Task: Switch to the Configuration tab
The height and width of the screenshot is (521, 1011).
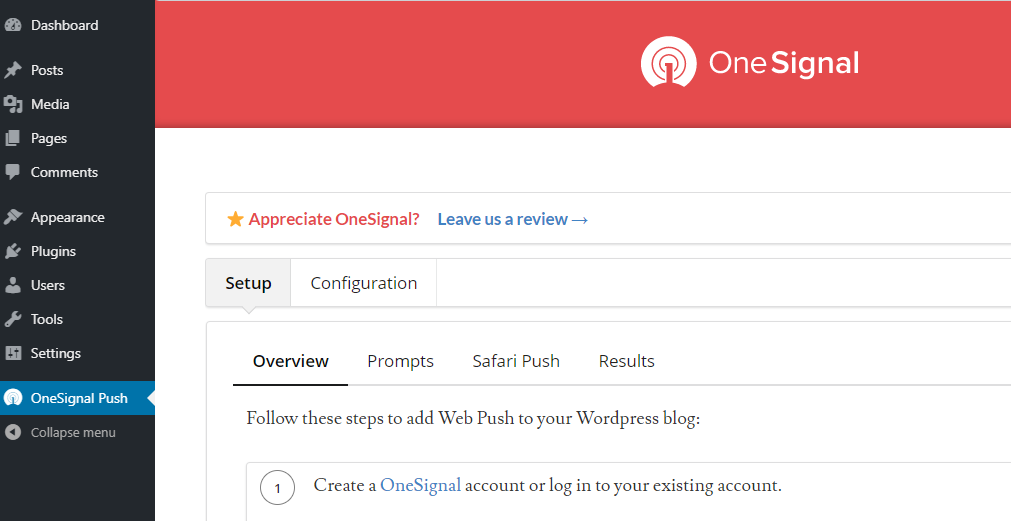Action: [364, 283]
